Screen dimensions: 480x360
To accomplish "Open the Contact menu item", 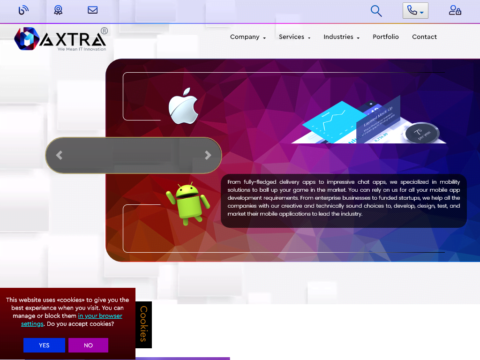I will pos(424,37).
